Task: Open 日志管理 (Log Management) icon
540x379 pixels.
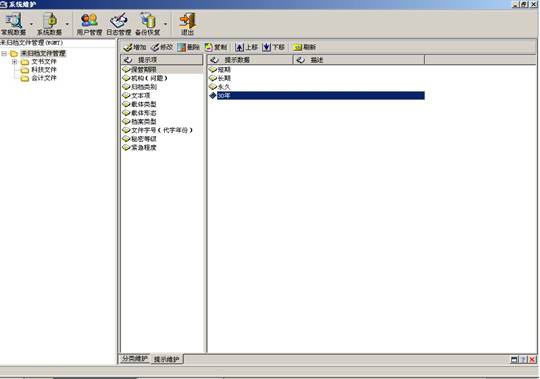Action: click(x=118, y=24)
